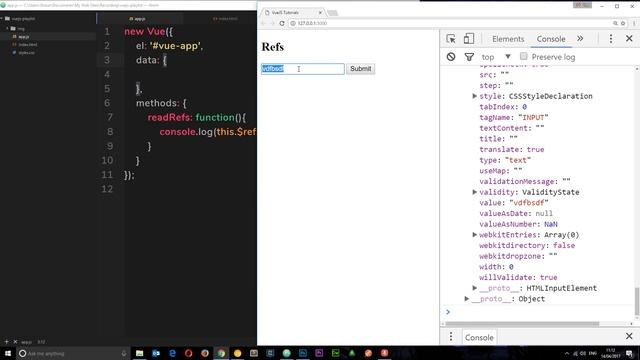640x360 pixels.
Task: Reload the page in Chrome
Action: [x=282, y=23]
